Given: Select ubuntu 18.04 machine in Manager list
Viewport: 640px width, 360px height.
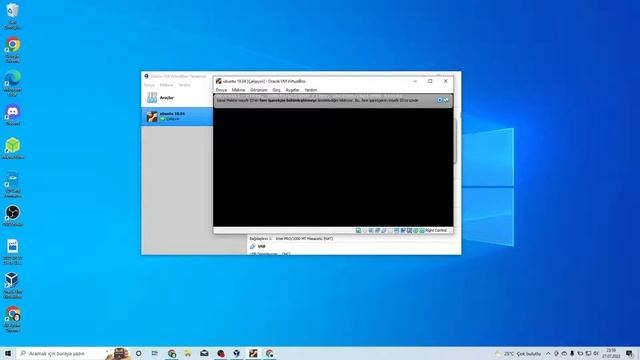Looking at the screenshot, I should pyautogui.click(x=177, y=116).
